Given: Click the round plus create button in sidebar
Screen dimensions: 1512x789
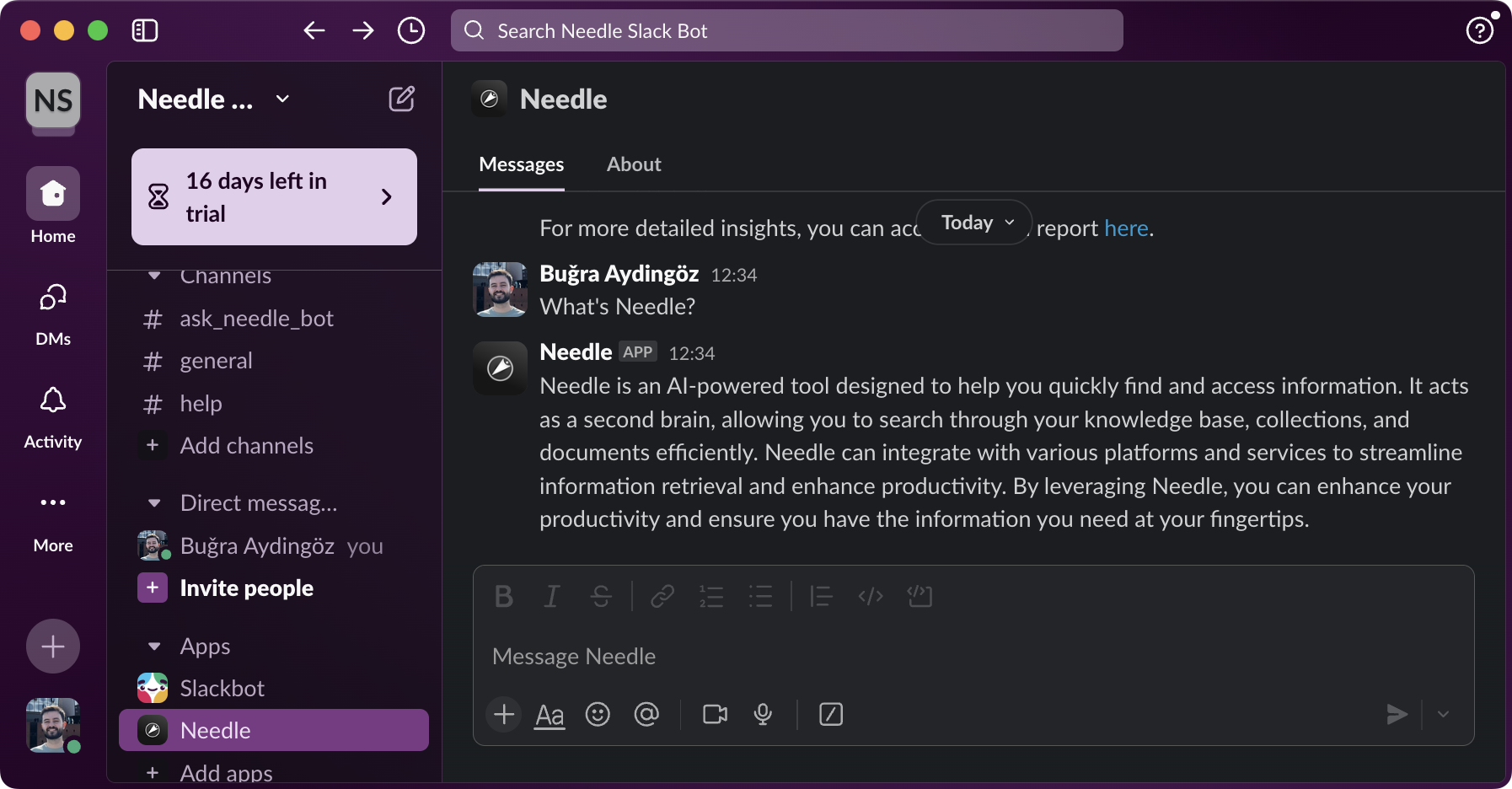Looking at the screenshot, I should (x=53, y=647).
